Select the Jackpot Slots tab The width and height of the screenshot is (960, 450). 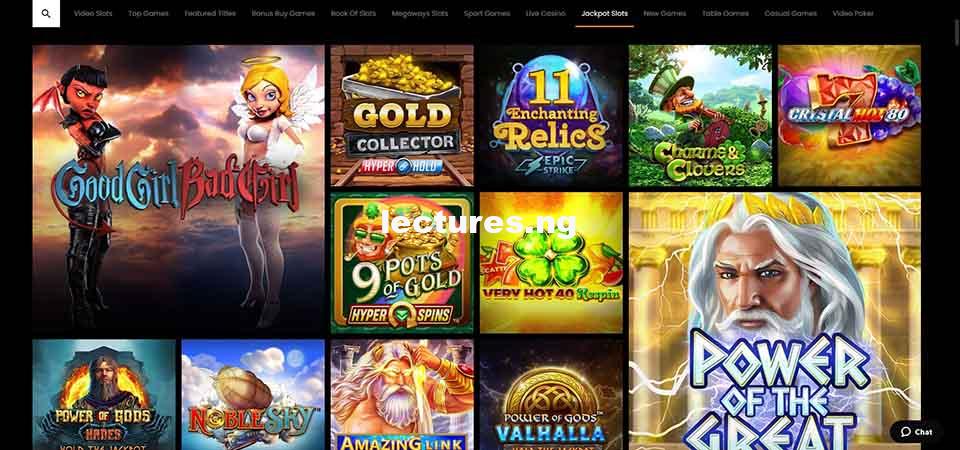[x=604, y=13]
